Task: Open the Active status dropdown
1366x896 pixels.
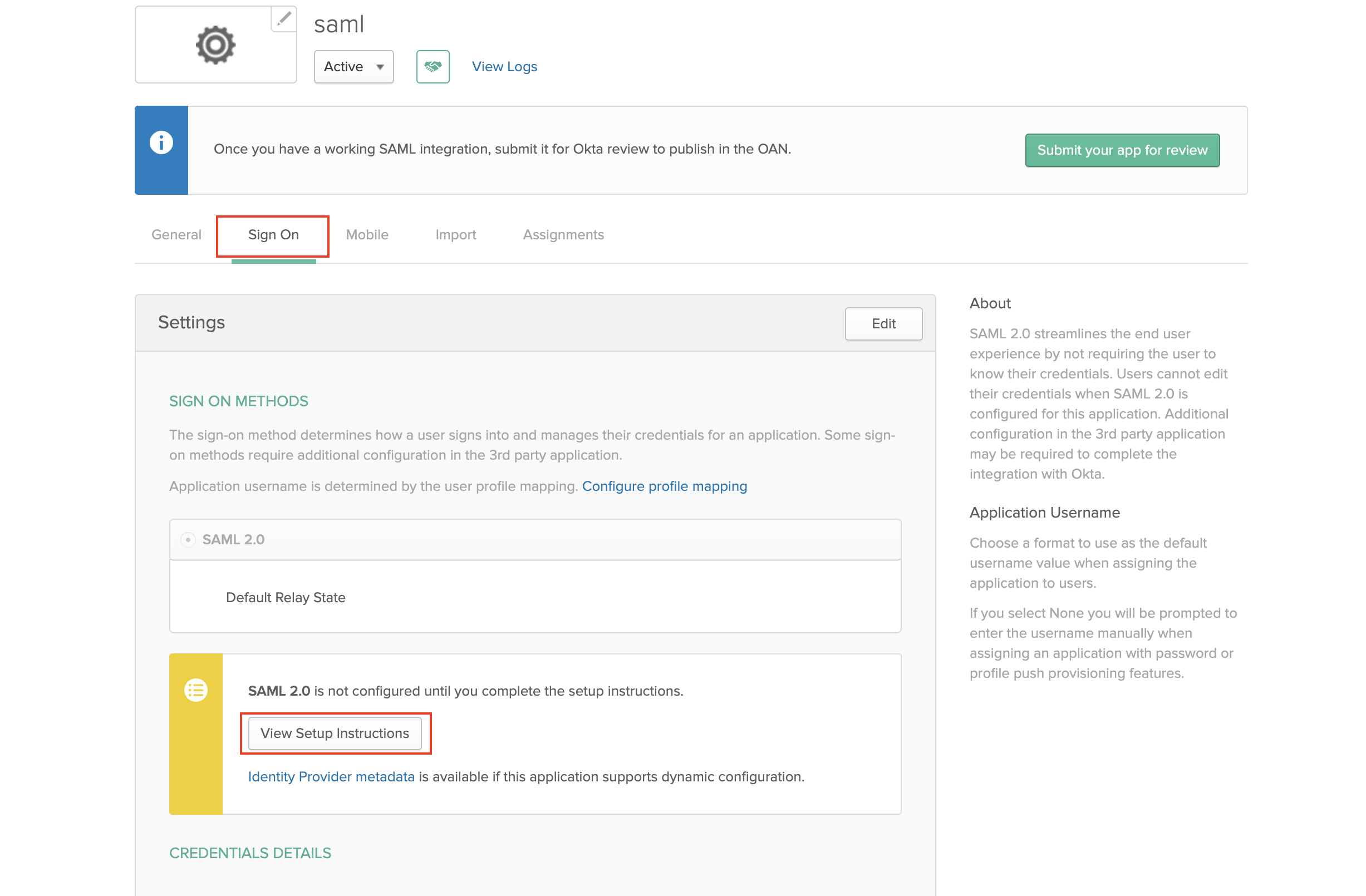Action: pyautogui.click(x=353, y=67)
